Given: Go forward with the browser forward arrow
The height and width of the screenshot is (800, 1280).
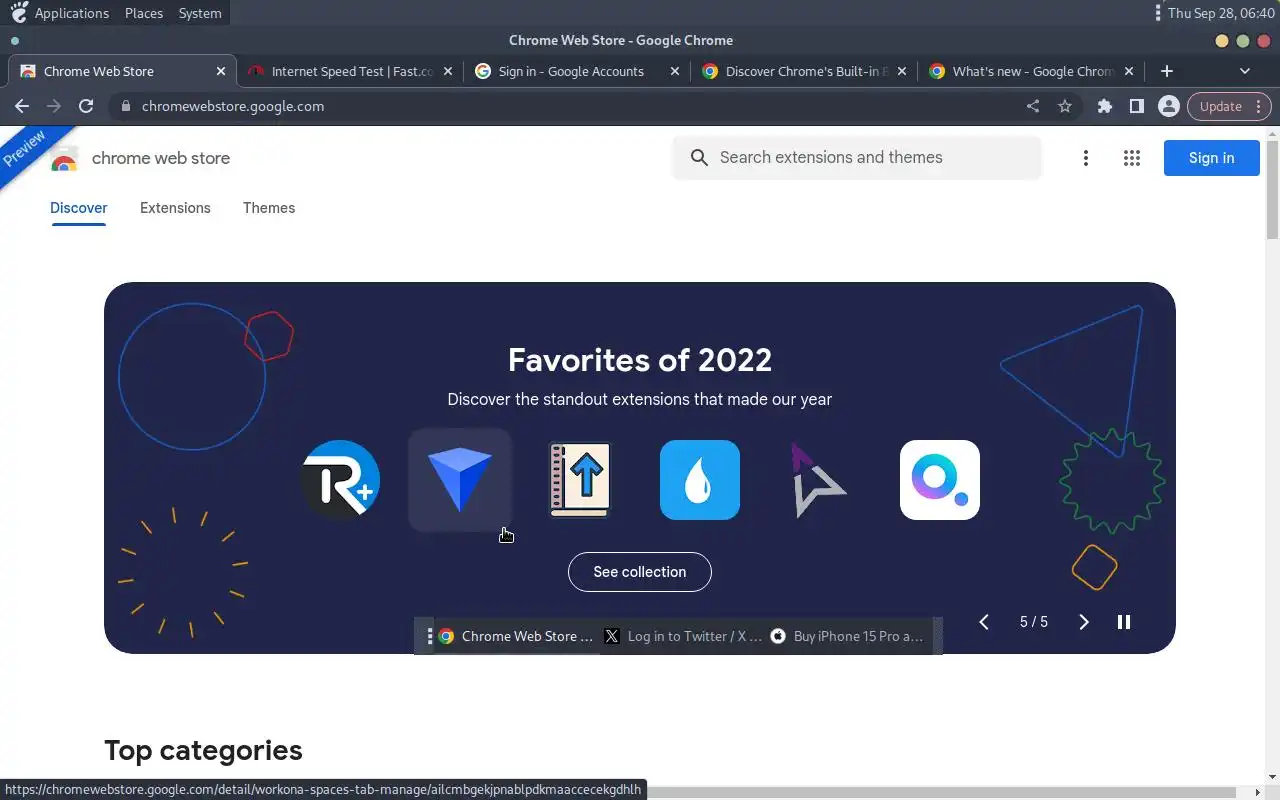Looking at the screenshot, I should click(54, 106).
